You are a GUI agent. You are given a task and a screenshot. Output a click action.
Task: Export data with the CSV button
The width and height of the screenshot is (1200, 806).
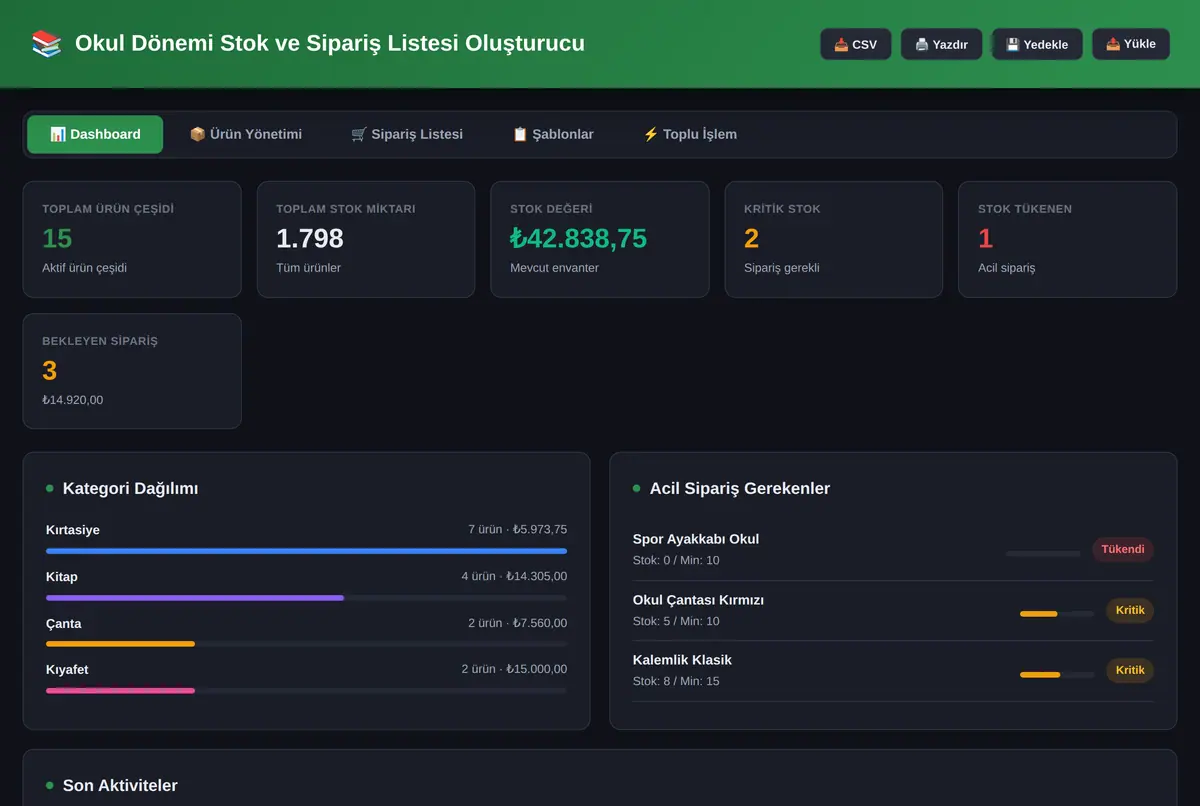point(856,44)
